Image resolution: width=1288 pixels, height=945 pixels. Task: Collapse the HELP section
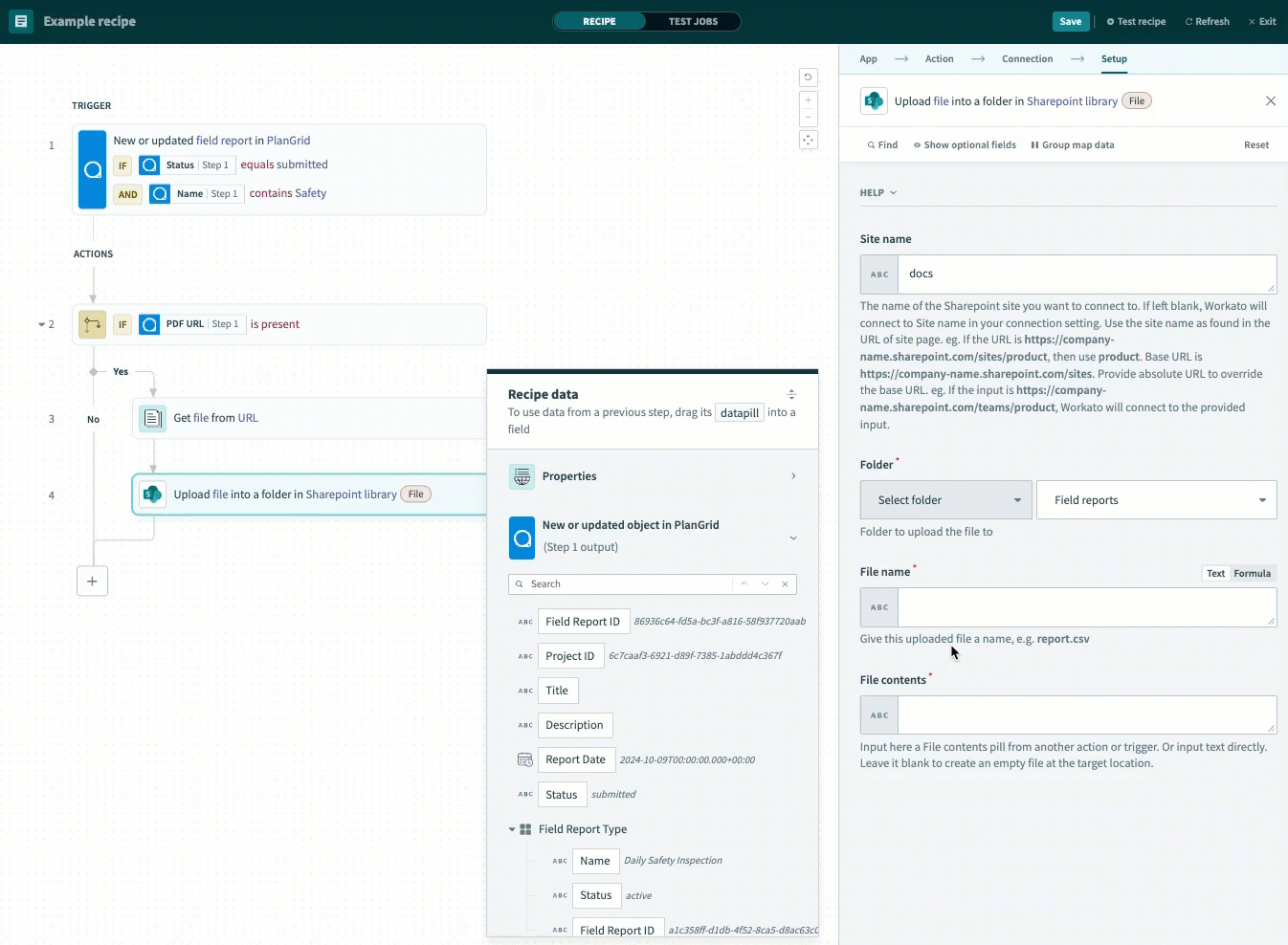pos(878,193)
